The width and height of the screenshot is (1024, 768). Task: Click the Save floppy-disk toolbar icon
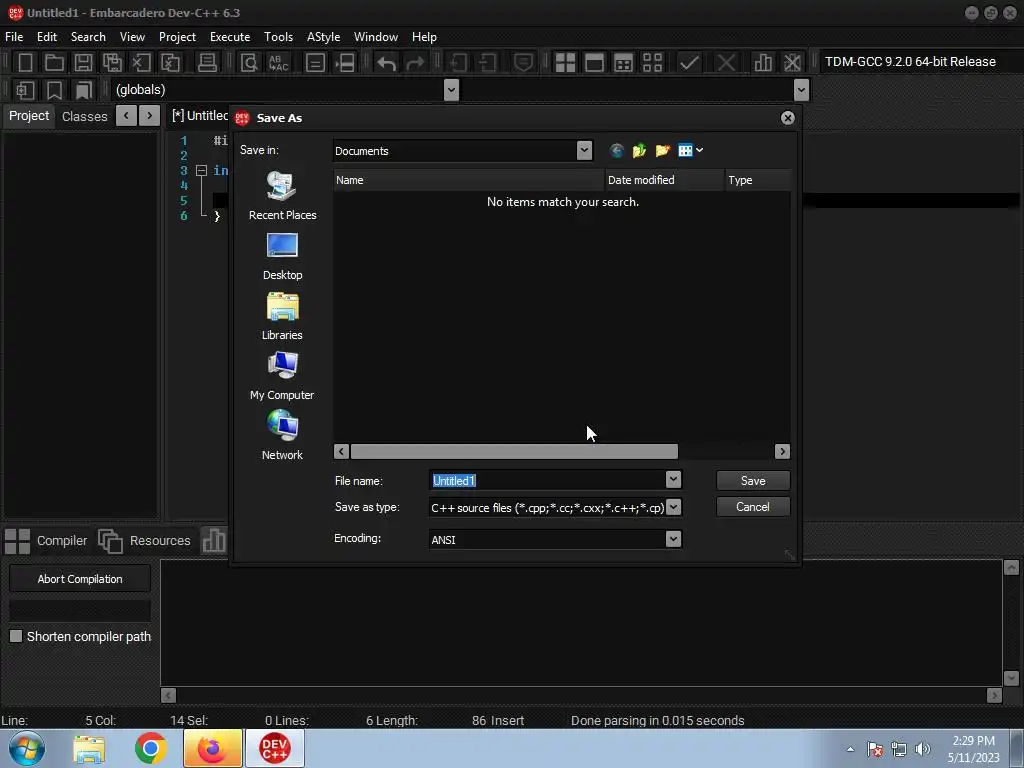click(x=83, y=63)
